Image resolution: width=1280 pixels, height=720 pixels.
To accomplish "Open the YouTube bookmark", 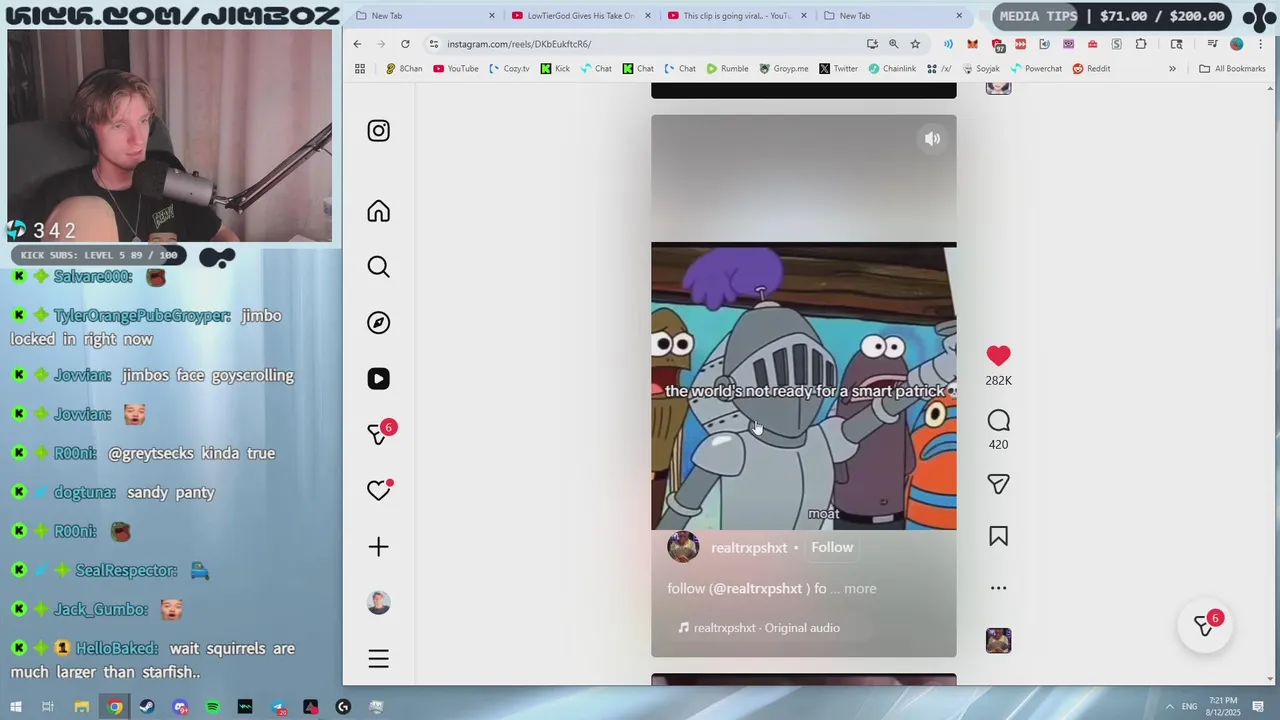I will (456, 69).
